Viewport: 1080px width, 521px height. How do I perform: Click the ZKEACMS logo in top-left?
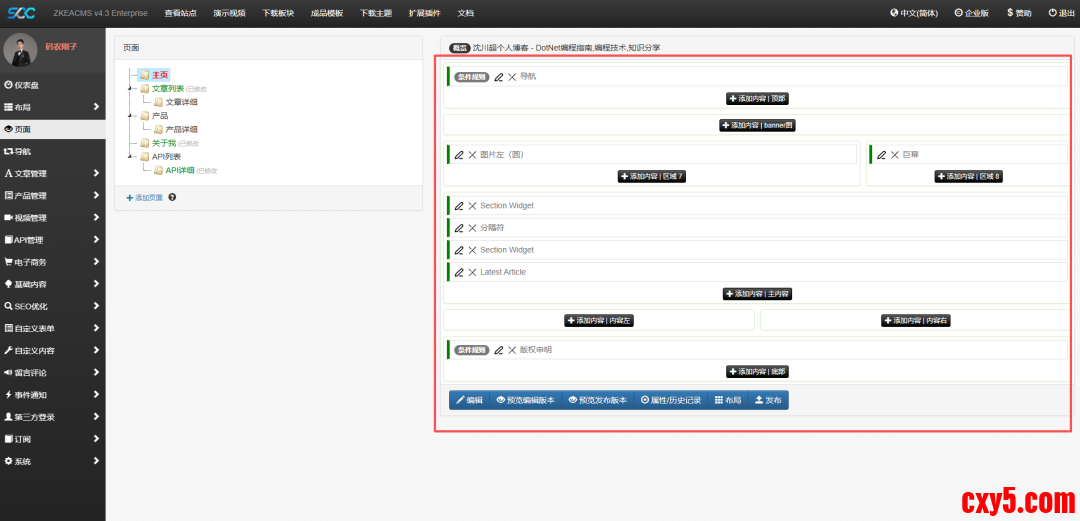[x=21, y=13]
